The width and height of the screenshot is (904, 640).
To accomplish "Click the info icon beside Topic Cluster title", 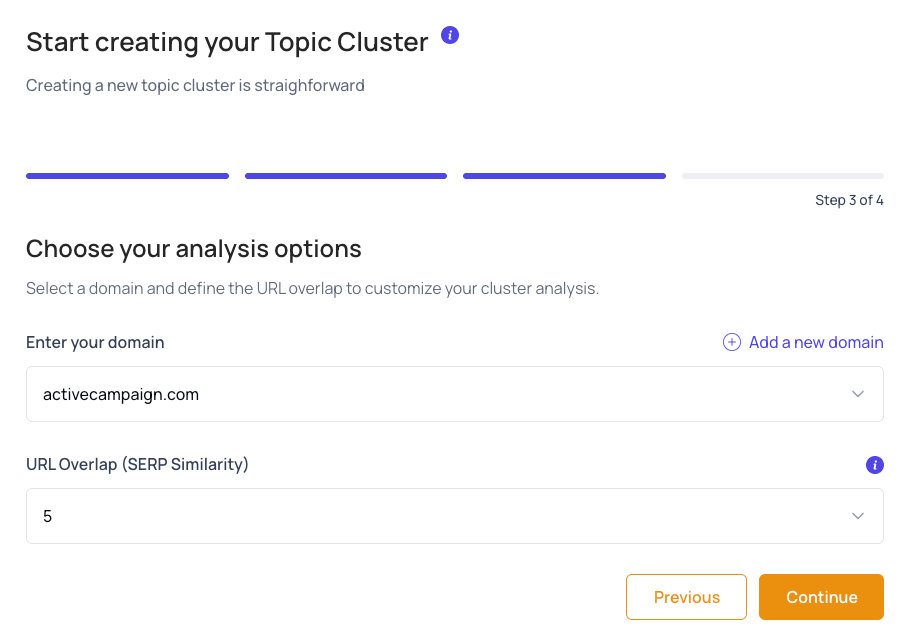I will click(450, 36).
